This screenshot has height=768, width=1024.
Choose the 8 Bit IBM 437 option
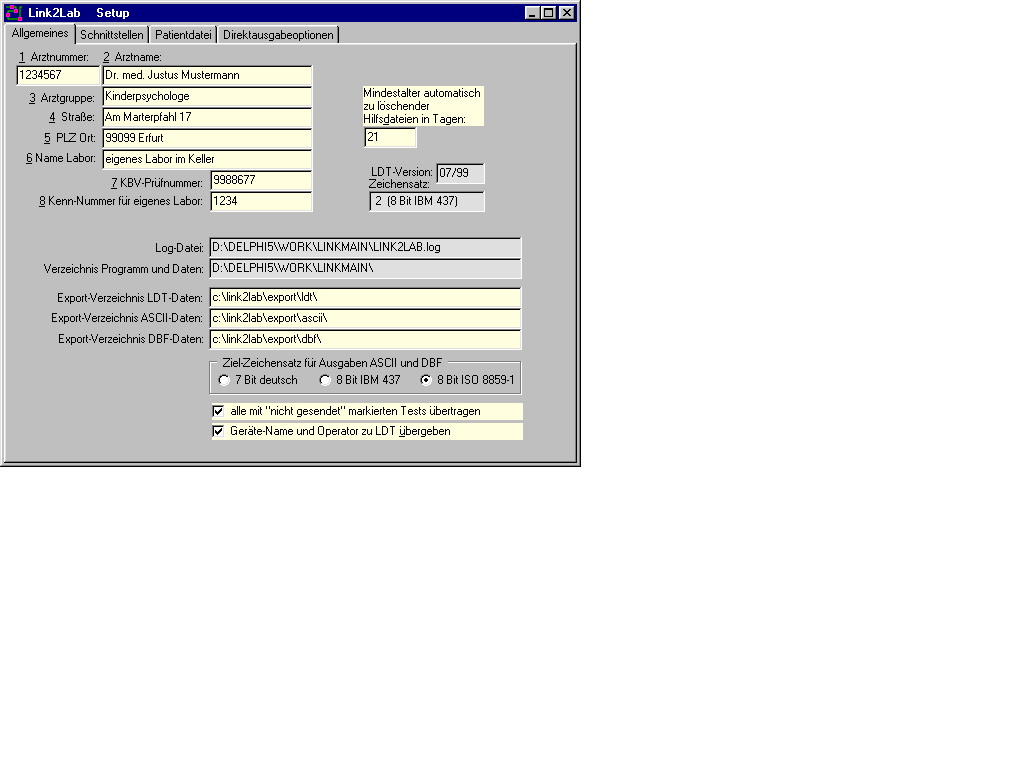pos(325,380)
